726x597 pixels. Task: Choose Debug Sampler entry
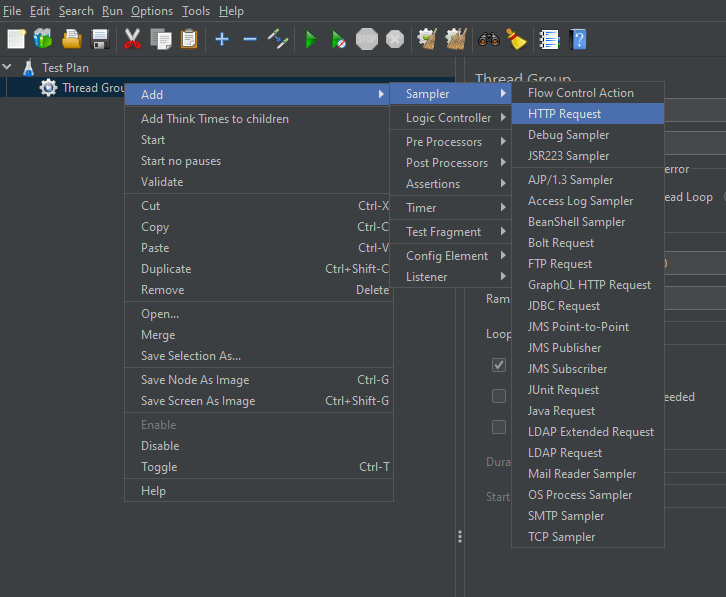(x=588, y=135)
